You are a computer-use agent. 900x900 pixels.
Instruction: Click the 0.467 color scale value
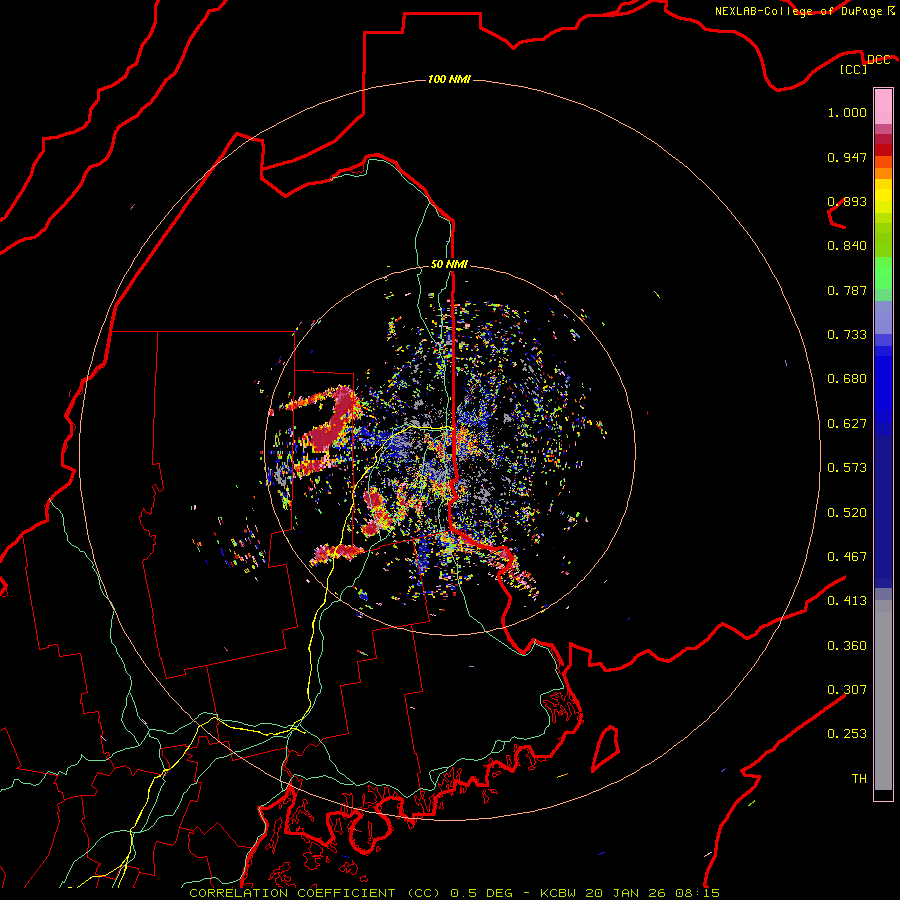tap(847, 557)
